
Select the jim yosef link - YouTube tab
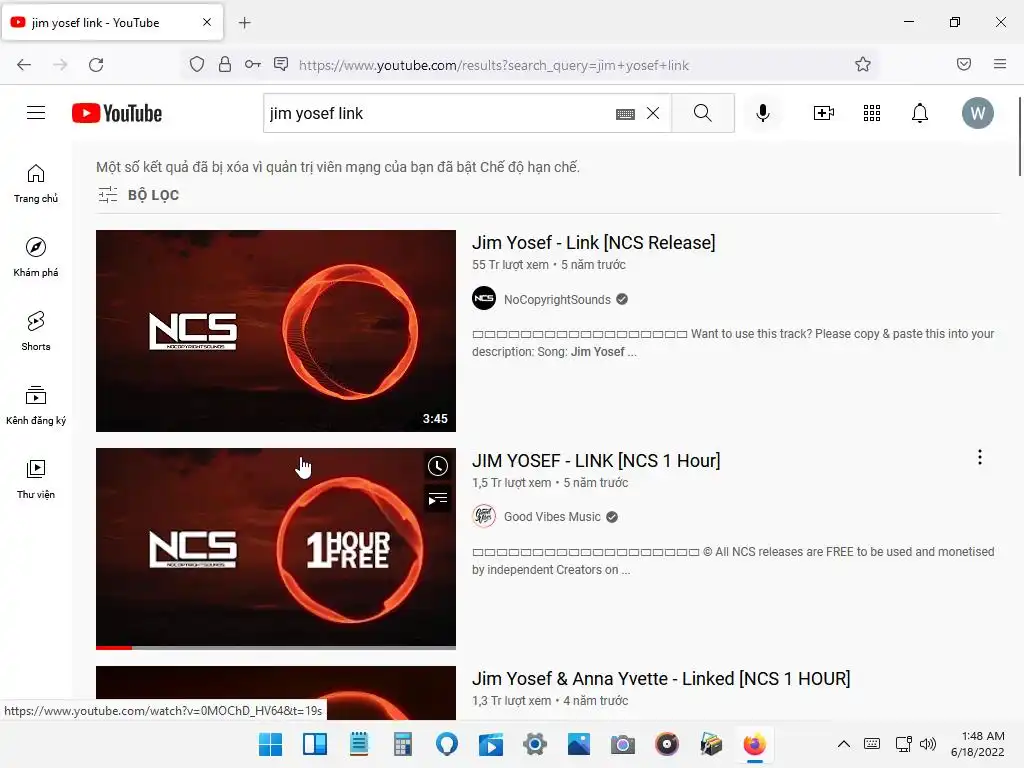click(112, 22)
